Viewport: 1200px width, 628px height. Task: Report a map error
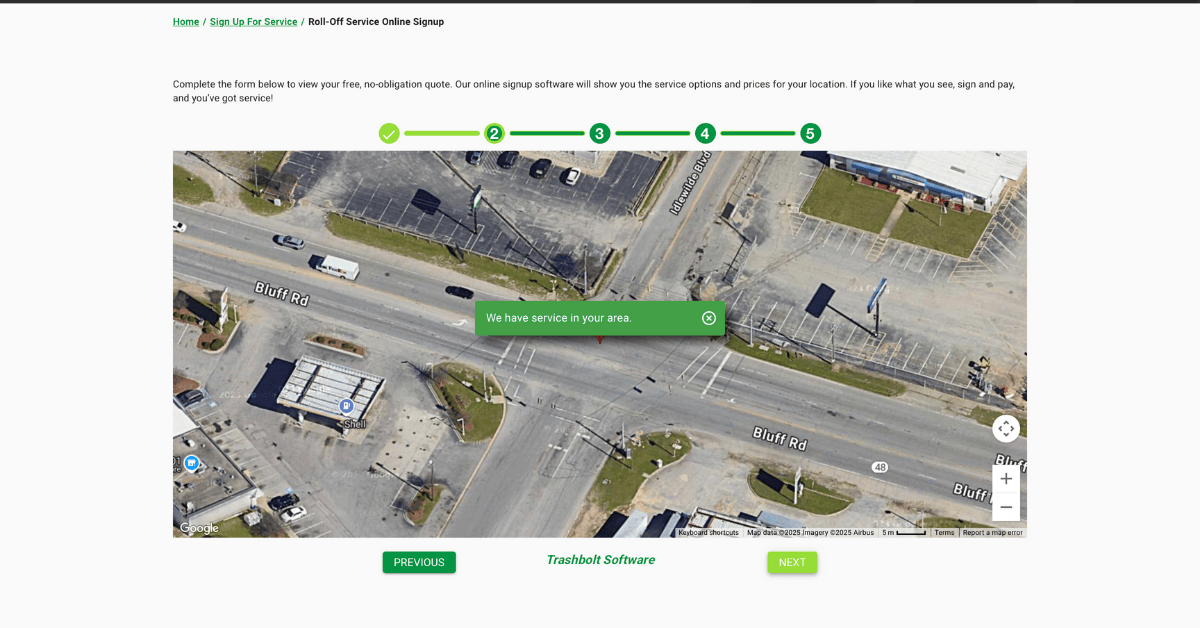coord(993,532)
